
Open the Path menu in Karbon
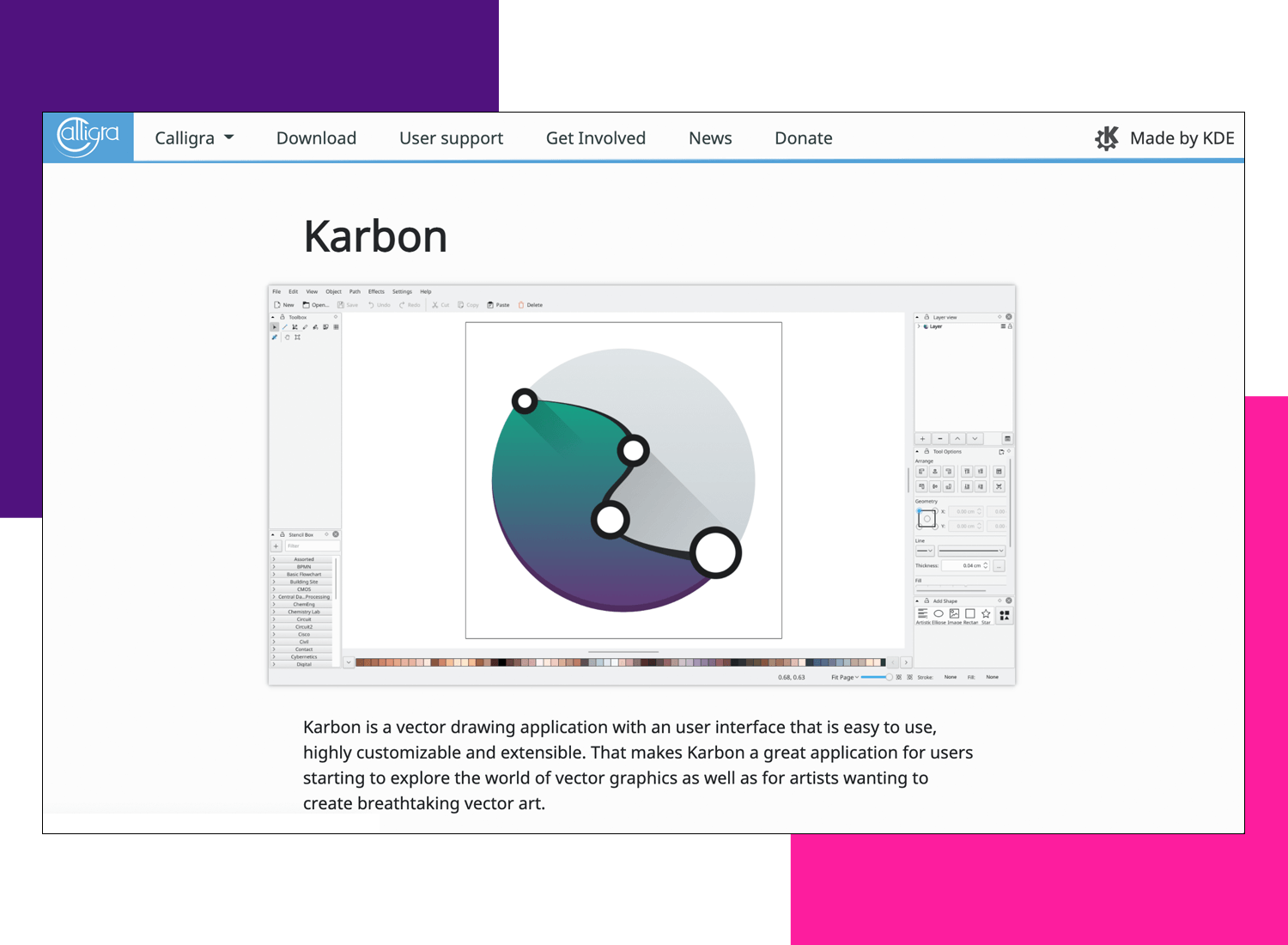(355, 291)
